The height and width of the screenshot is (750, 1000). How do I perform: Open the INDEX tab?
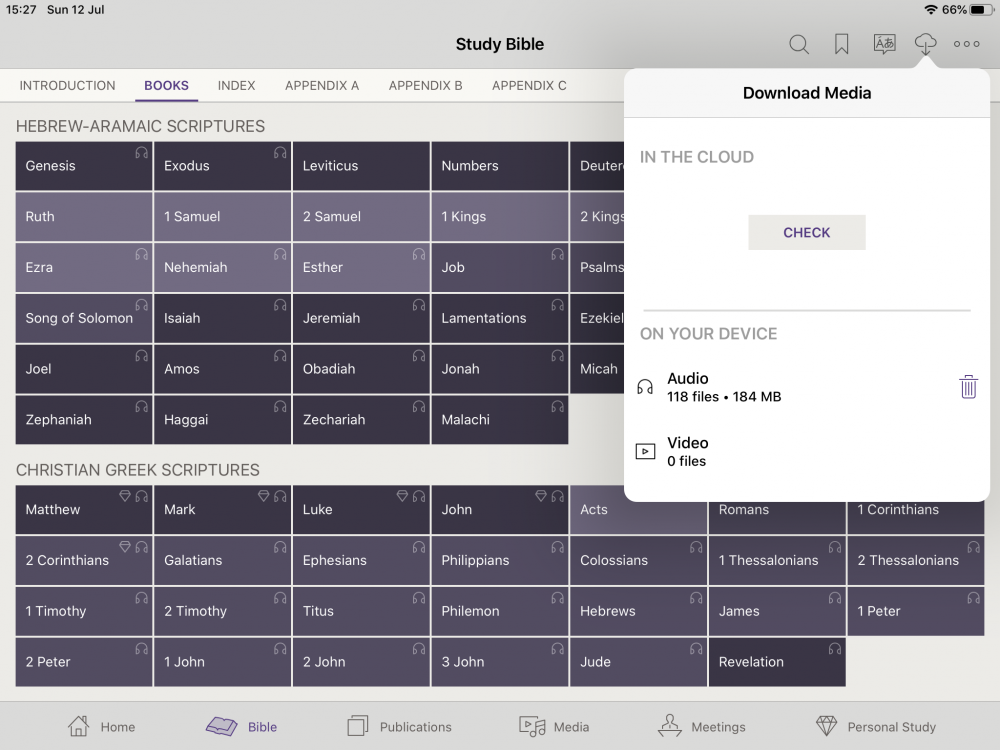click(x=236, y=86)
